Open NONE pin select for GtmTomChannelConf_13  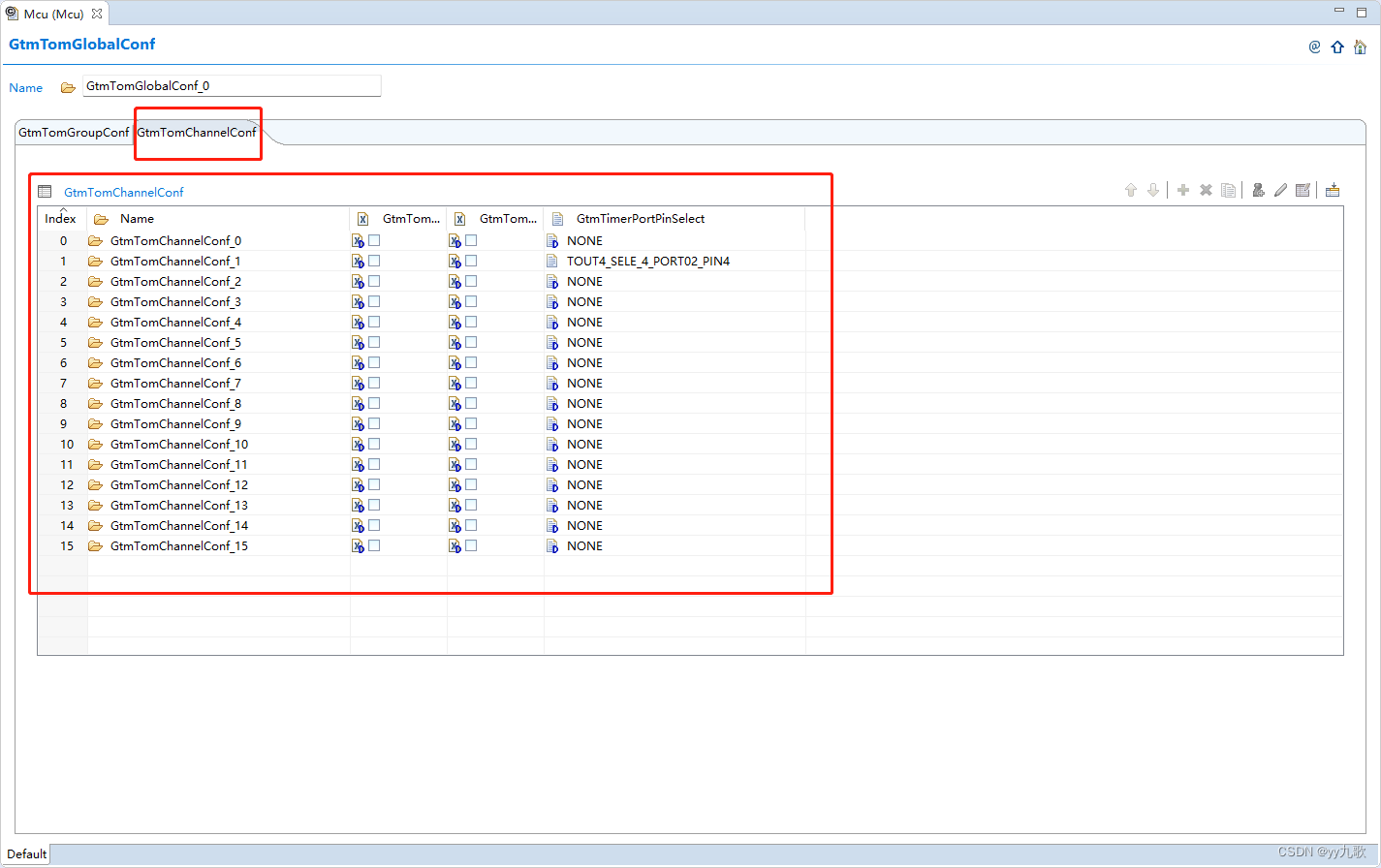pyautogui.click(x=584, y=505)
